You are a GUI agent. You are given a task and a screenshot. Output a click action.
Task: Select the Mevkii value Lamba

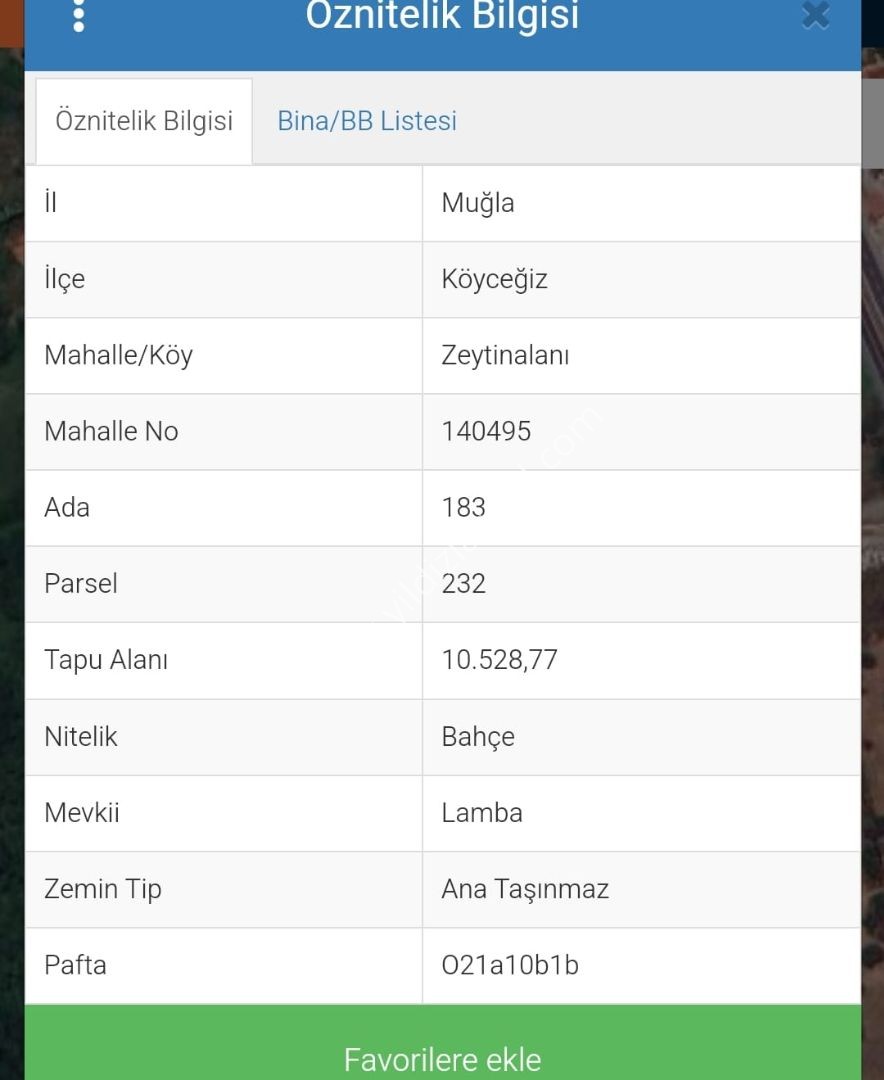[x=482, y=813]
